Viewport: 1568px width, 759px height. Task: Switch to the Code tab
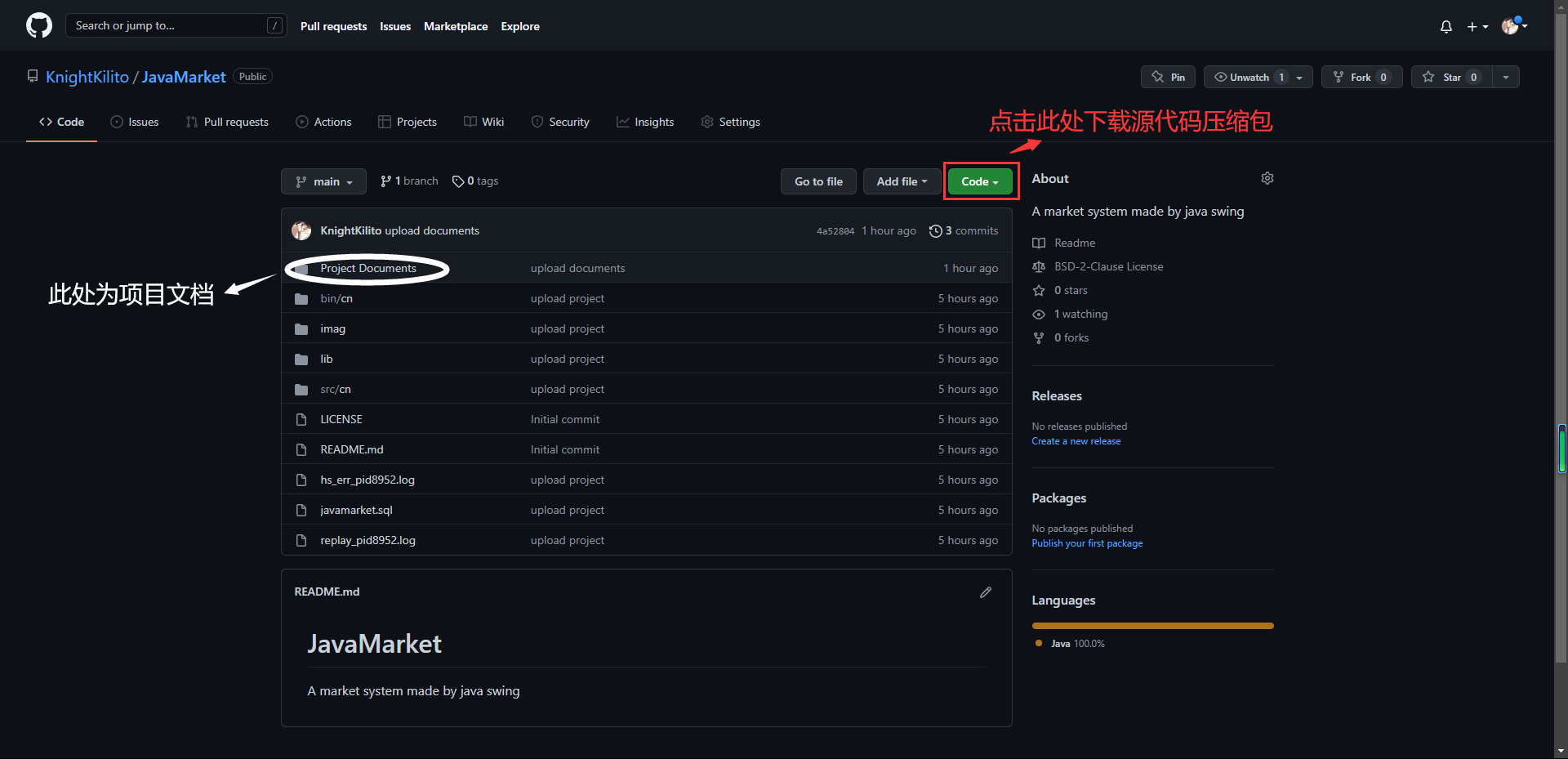pyautogui.click(x=61, y=122)
